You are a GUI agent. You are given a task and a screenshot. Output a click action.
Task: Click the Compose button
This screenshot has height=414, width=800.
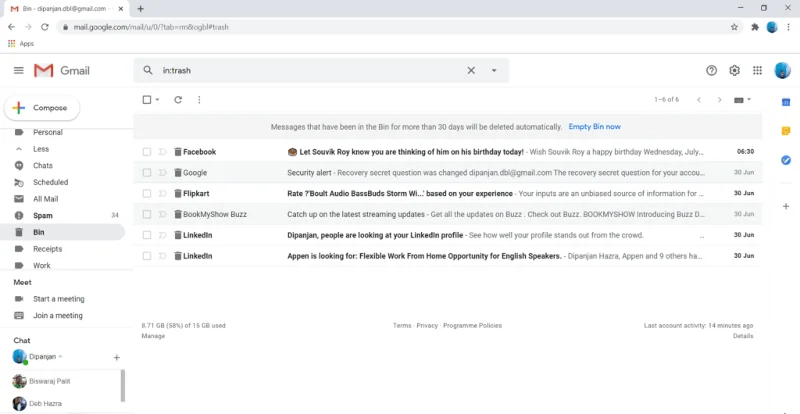coord(42,108)
